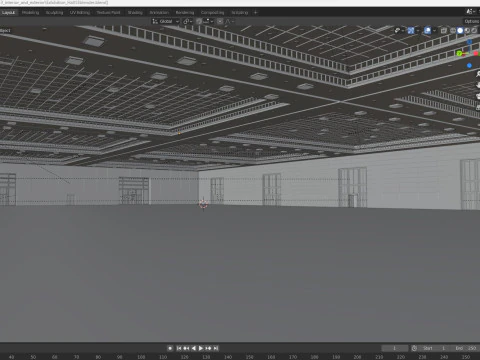Viewport: 480px width, 360px height.
Task: Open the object type visibility dropdown
Action: click(x=399, y=31)
